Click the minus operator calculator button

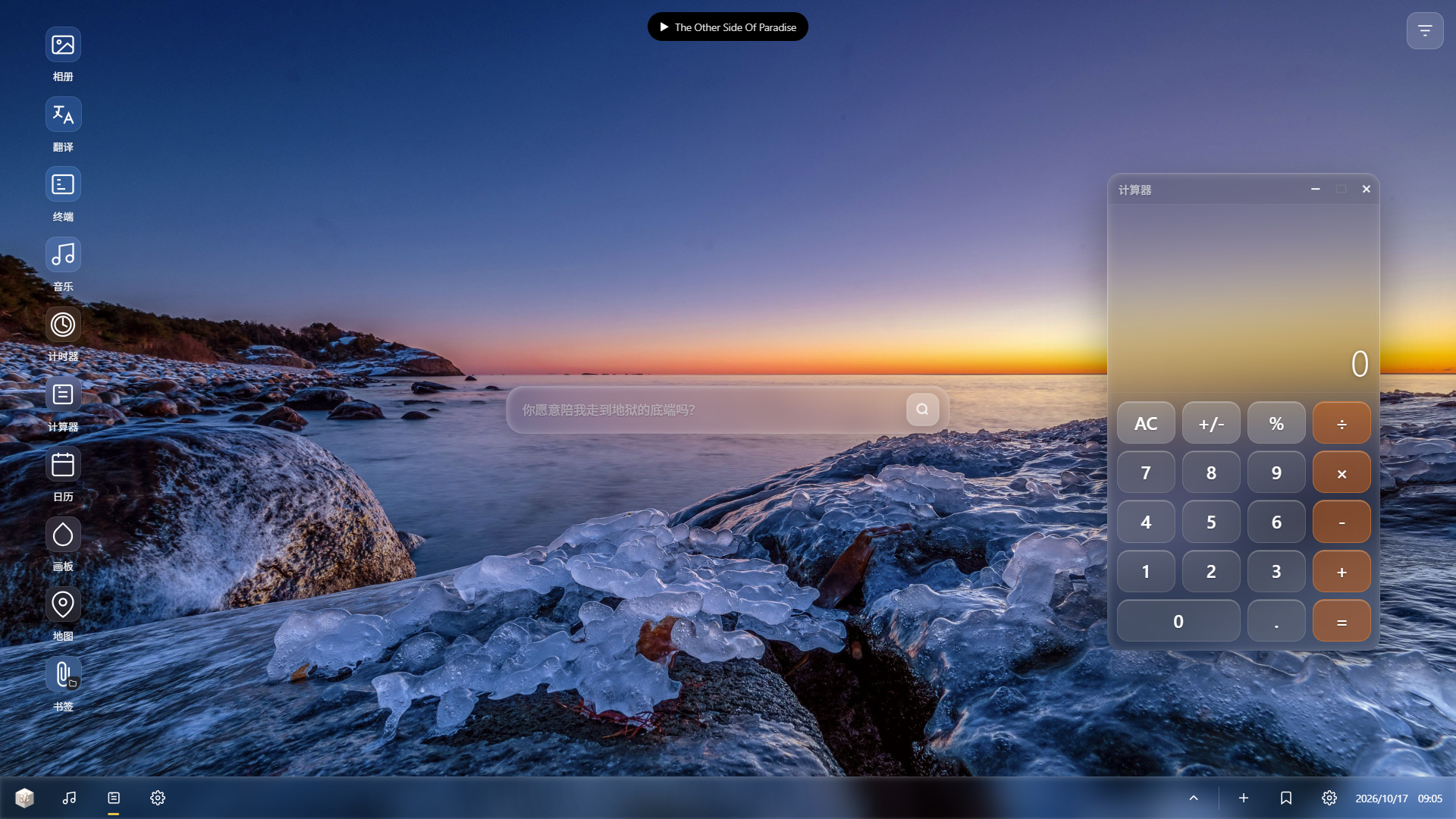(x=1341, y=522)
